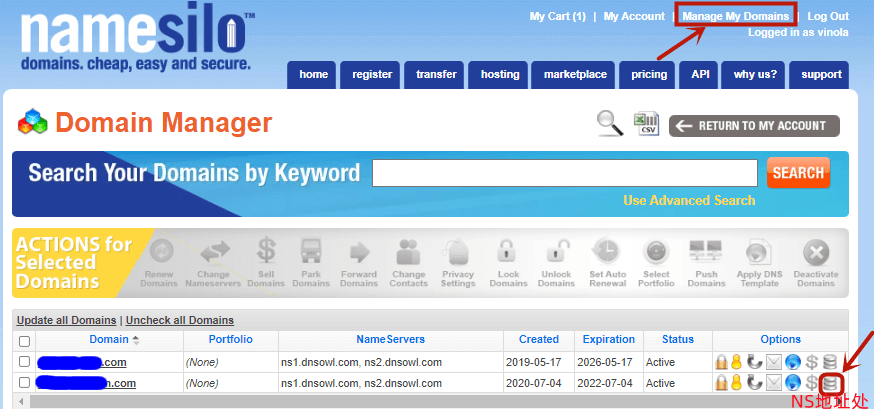The height and width of the screenshot is (409, 874).
Task: Click the NameSilo logo
Action: click(x=138, y=39)
